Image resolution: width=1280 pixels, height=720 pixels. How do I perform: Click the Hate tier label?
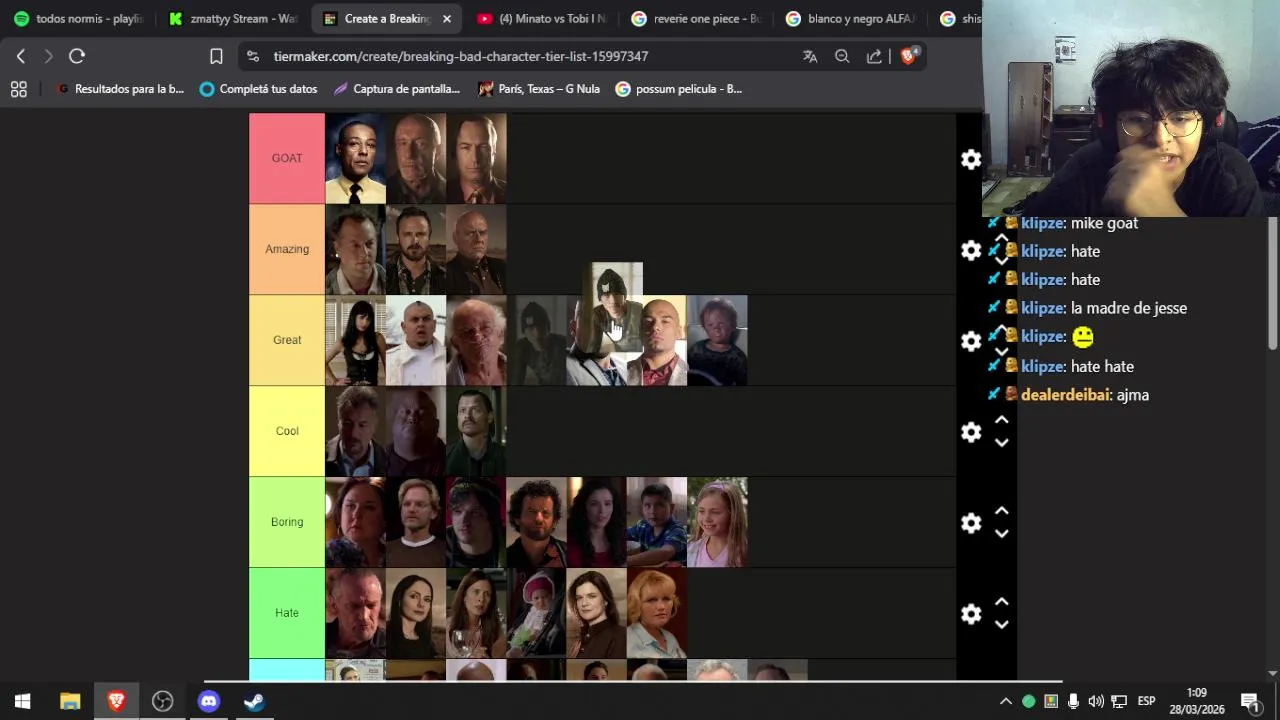[287, 613]
